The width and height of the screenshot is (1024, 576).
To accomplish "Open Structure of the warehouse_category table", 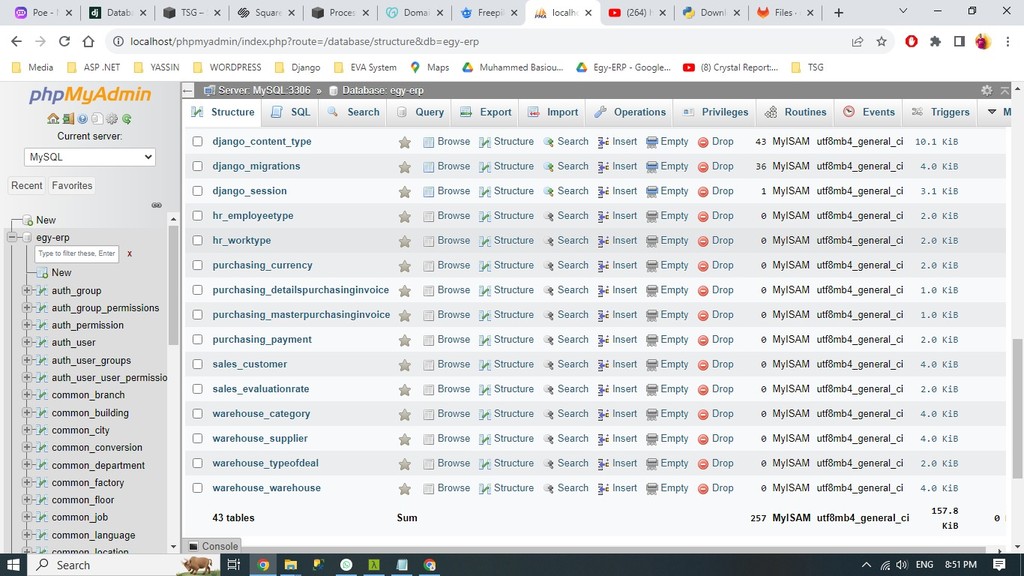I will coord(506,413).
